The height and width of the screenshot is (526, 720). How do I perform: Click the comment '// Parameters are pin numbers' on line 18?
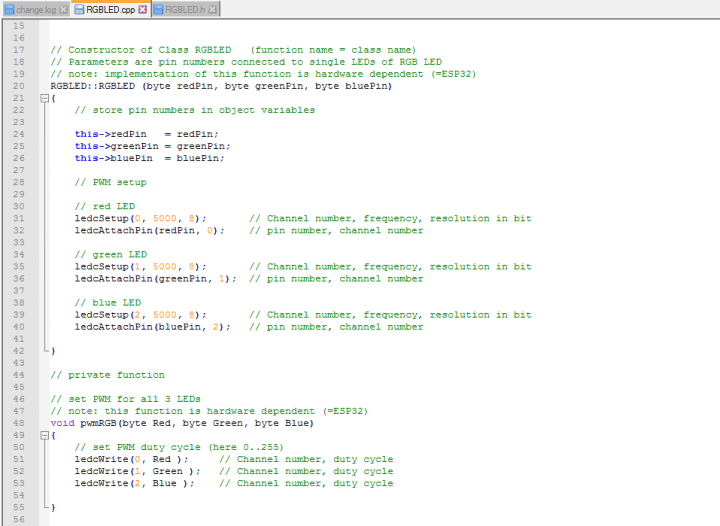tap(138, 62)
